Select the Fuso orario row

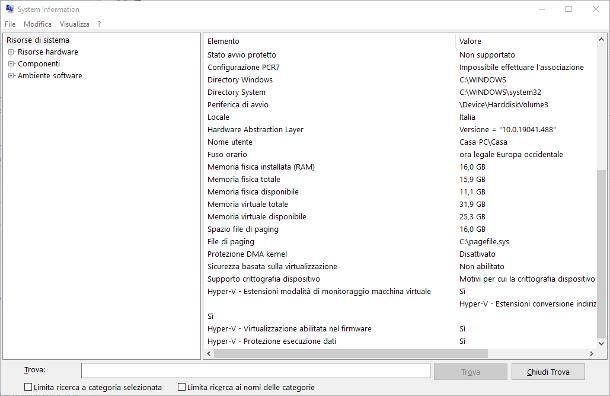(400, 154)
